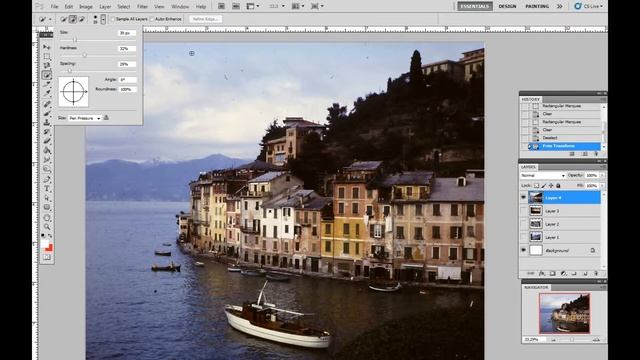The image size is (640, 360).
Task: Select the Type tool
Action: pyautogui.click(x=47, y=189)
